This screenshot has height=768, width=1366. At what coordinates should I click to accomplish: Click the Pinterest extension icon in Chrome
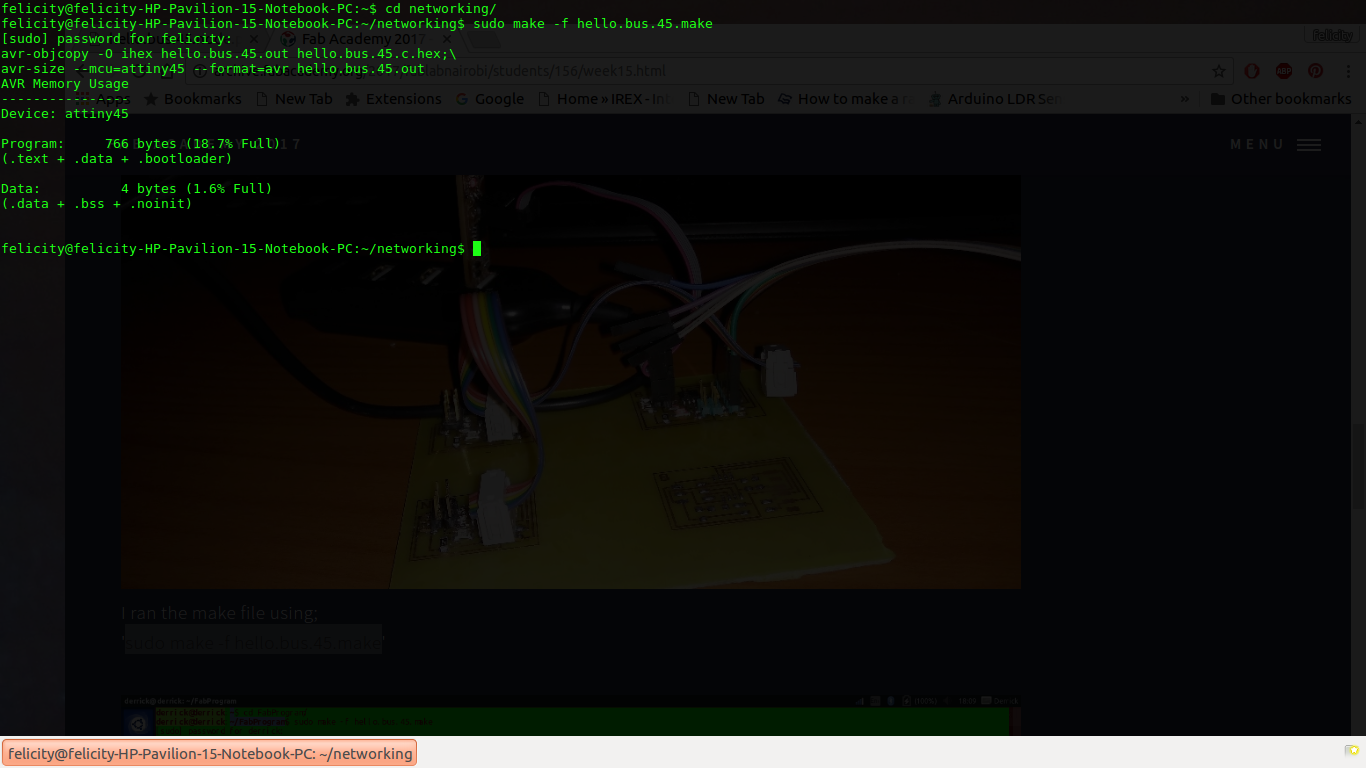tap(1315, 71)
